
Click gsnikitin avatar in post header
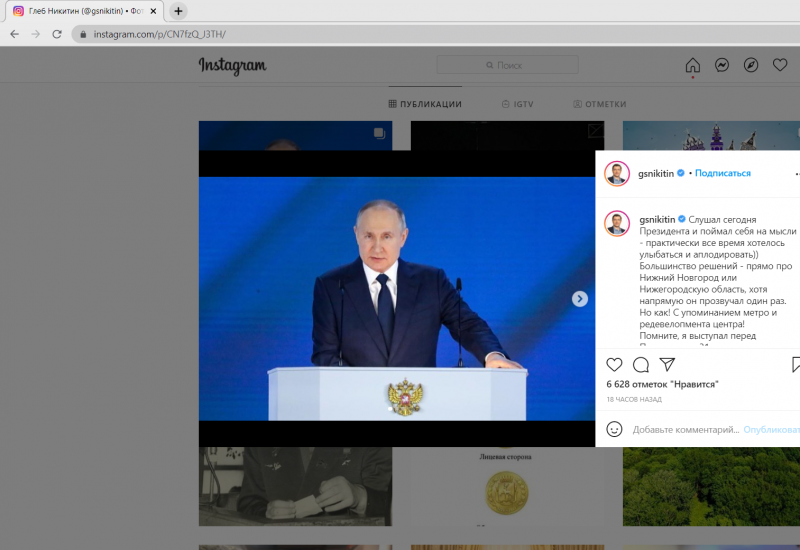pos(617,173)
